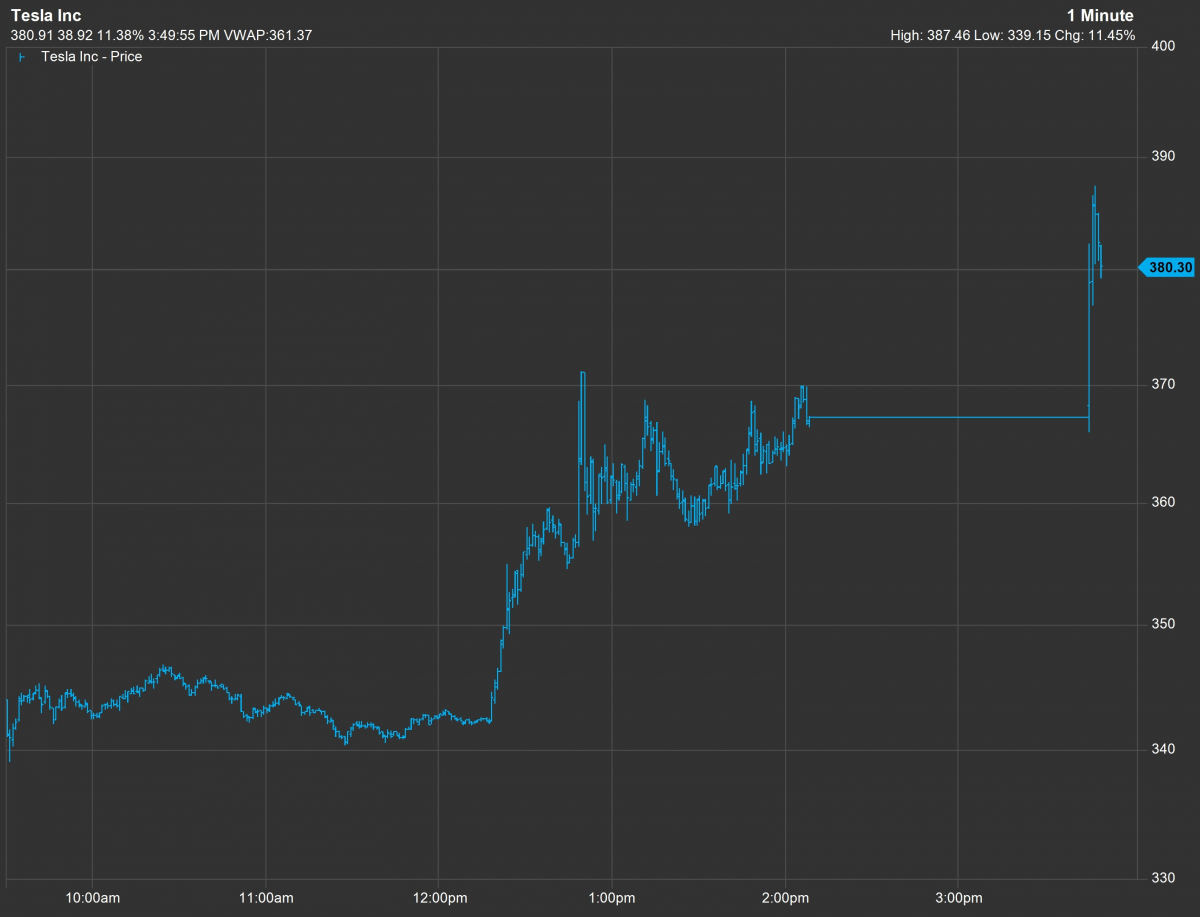Click the 360 price axis label
Image resolution: width=1200 pixels, height=917 pixels.
click(x=1161, y=501)
